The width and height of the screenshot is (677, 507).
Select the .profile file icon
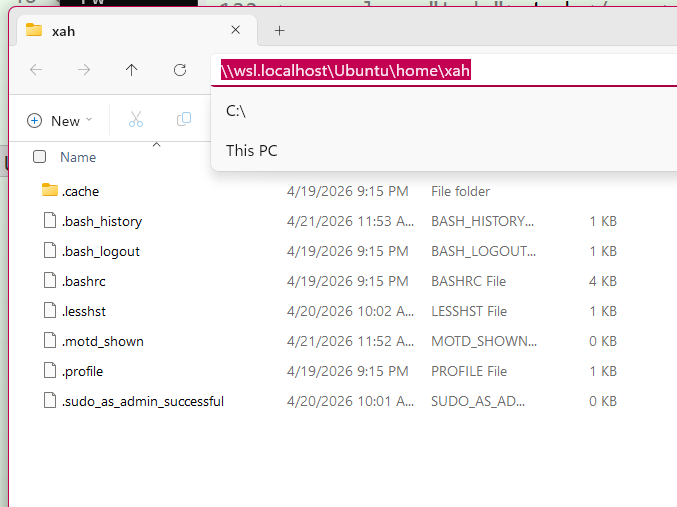click(x=50, y=371)
